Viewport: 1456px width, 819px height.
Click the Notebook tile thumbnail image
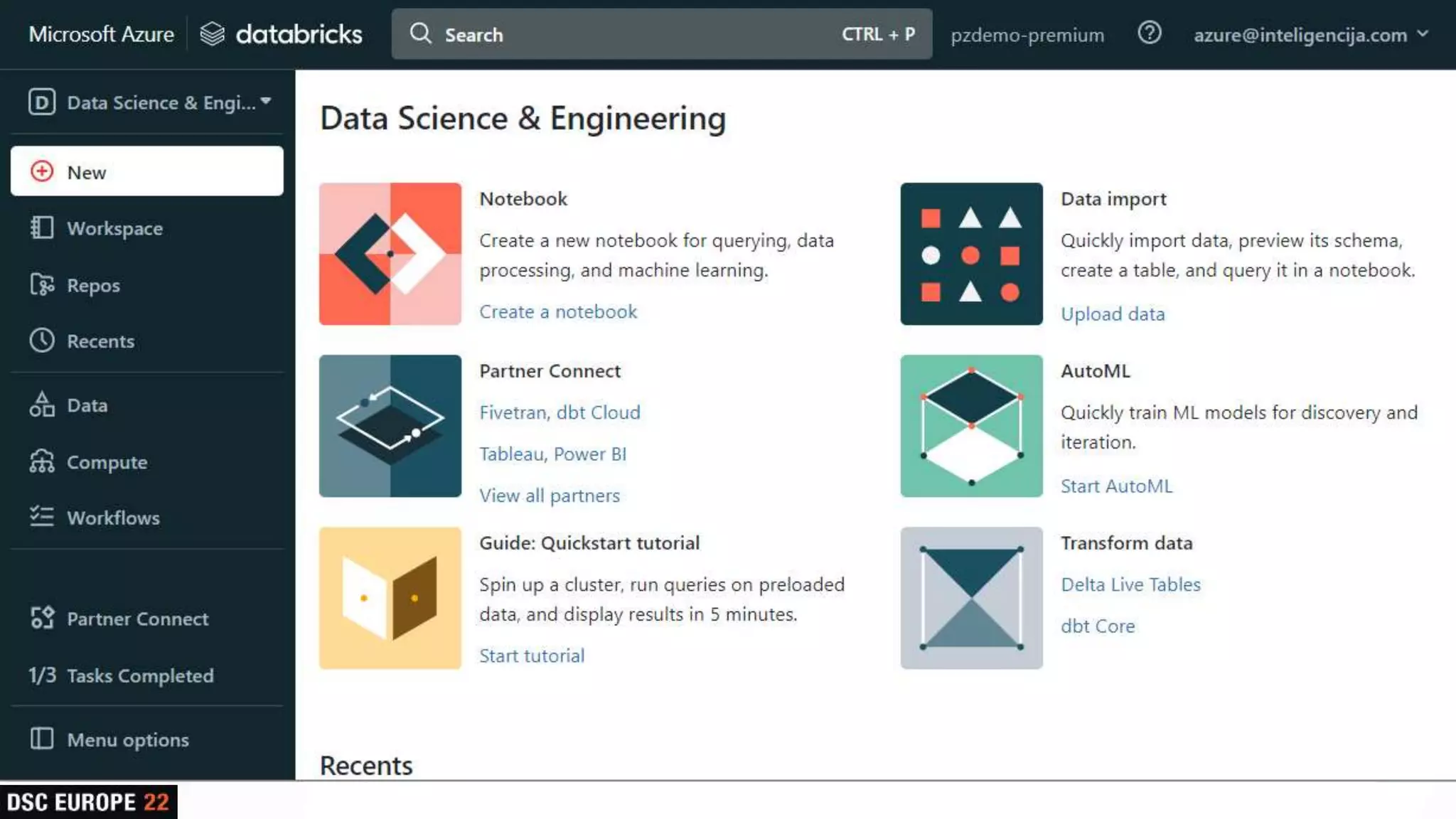390,254
